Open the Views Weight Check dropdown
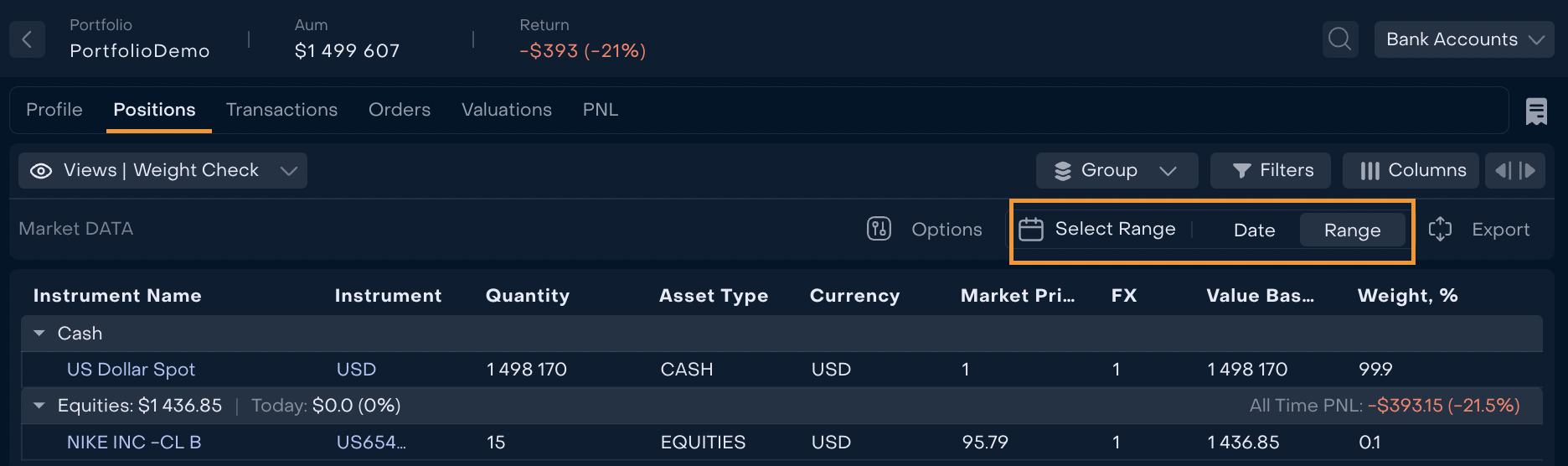The image size is (1568, 466). pos(162,171)
